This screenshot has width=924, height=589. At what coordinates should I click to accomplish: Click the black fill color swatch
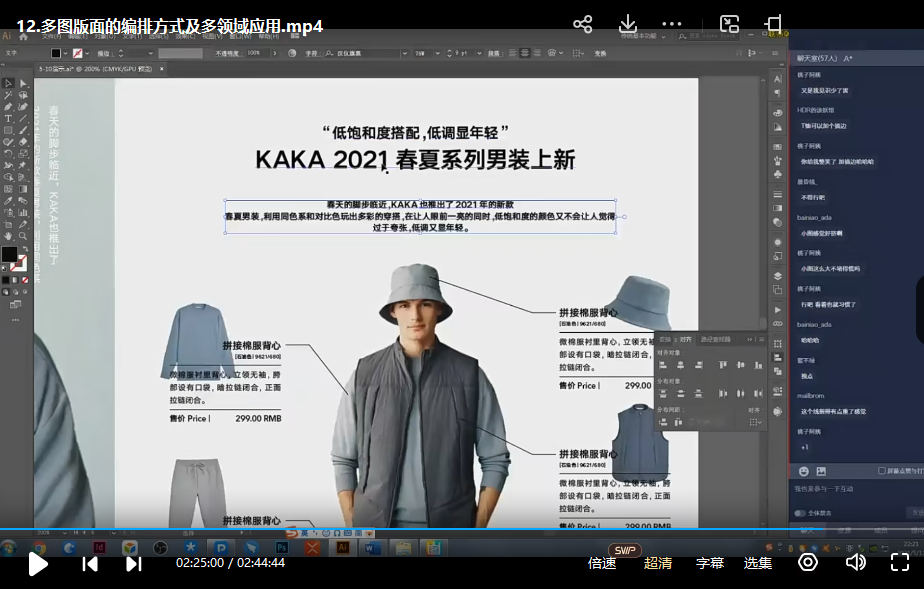click(9, 254)
